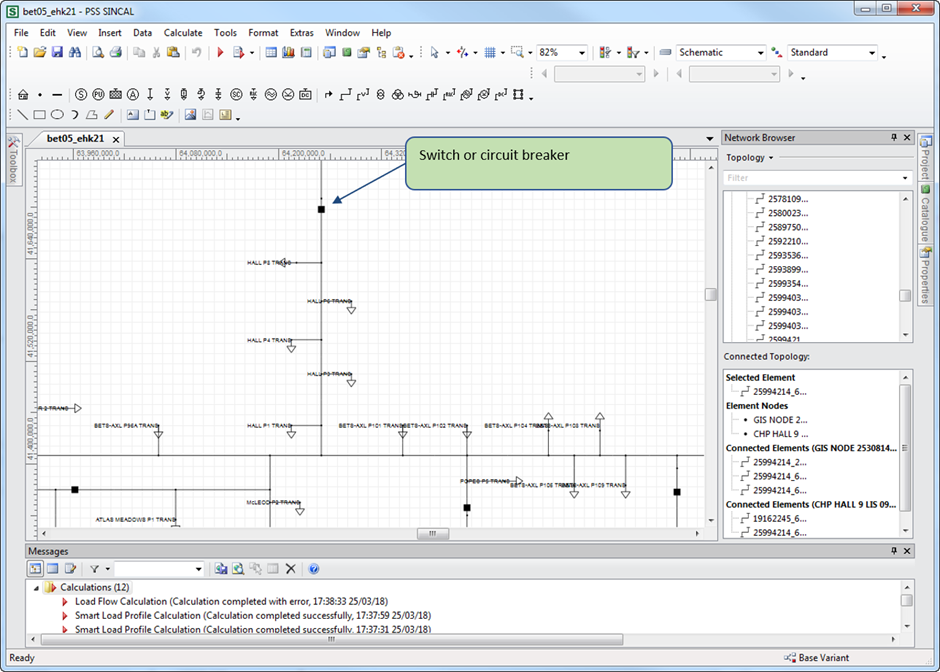This screenshot has width=940, height=672.
Task: Open the zoom percentage dropdown showing 82%
Action: tap(581, 52)
